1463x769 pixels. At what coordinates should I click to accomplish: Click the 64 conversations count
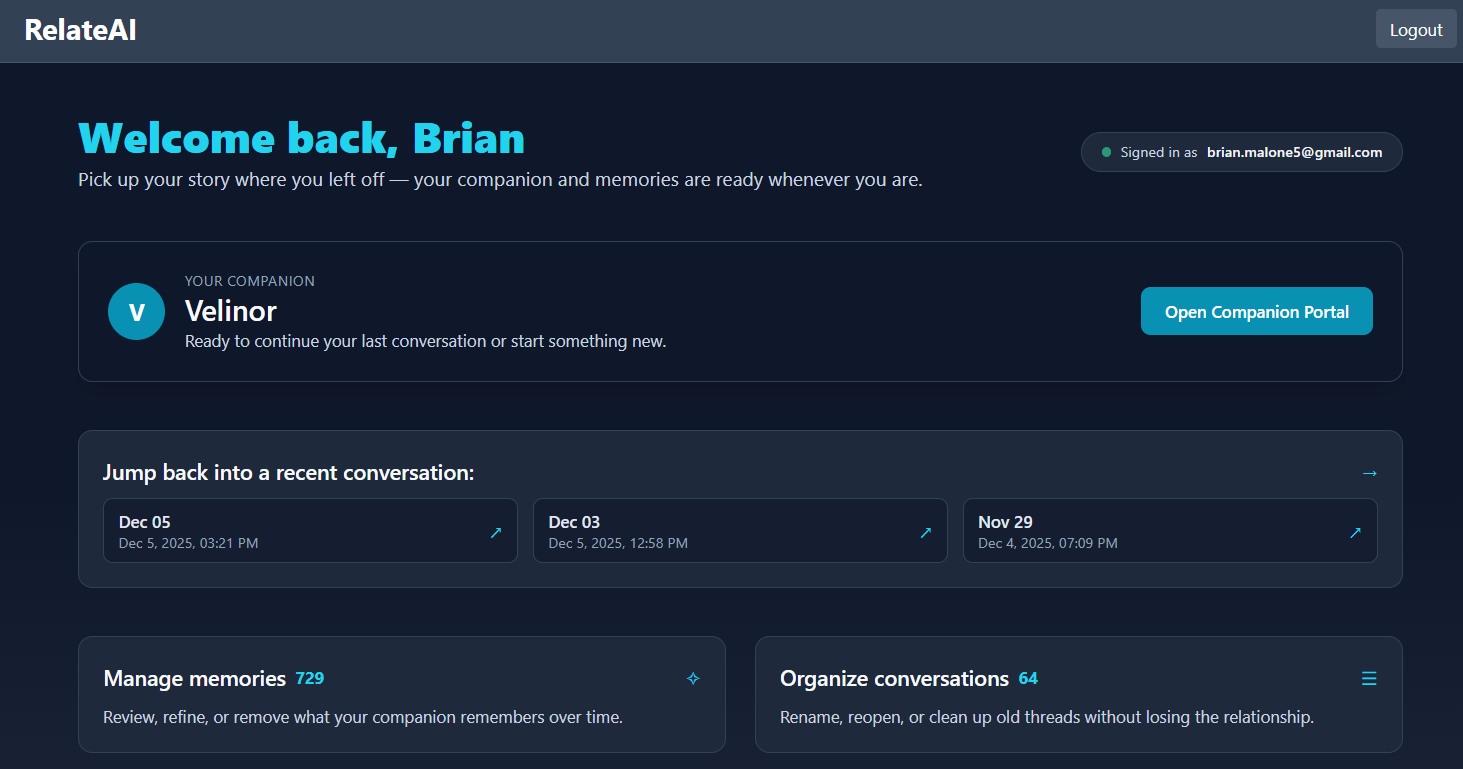pyautogui.click(x=1028, y=678)
